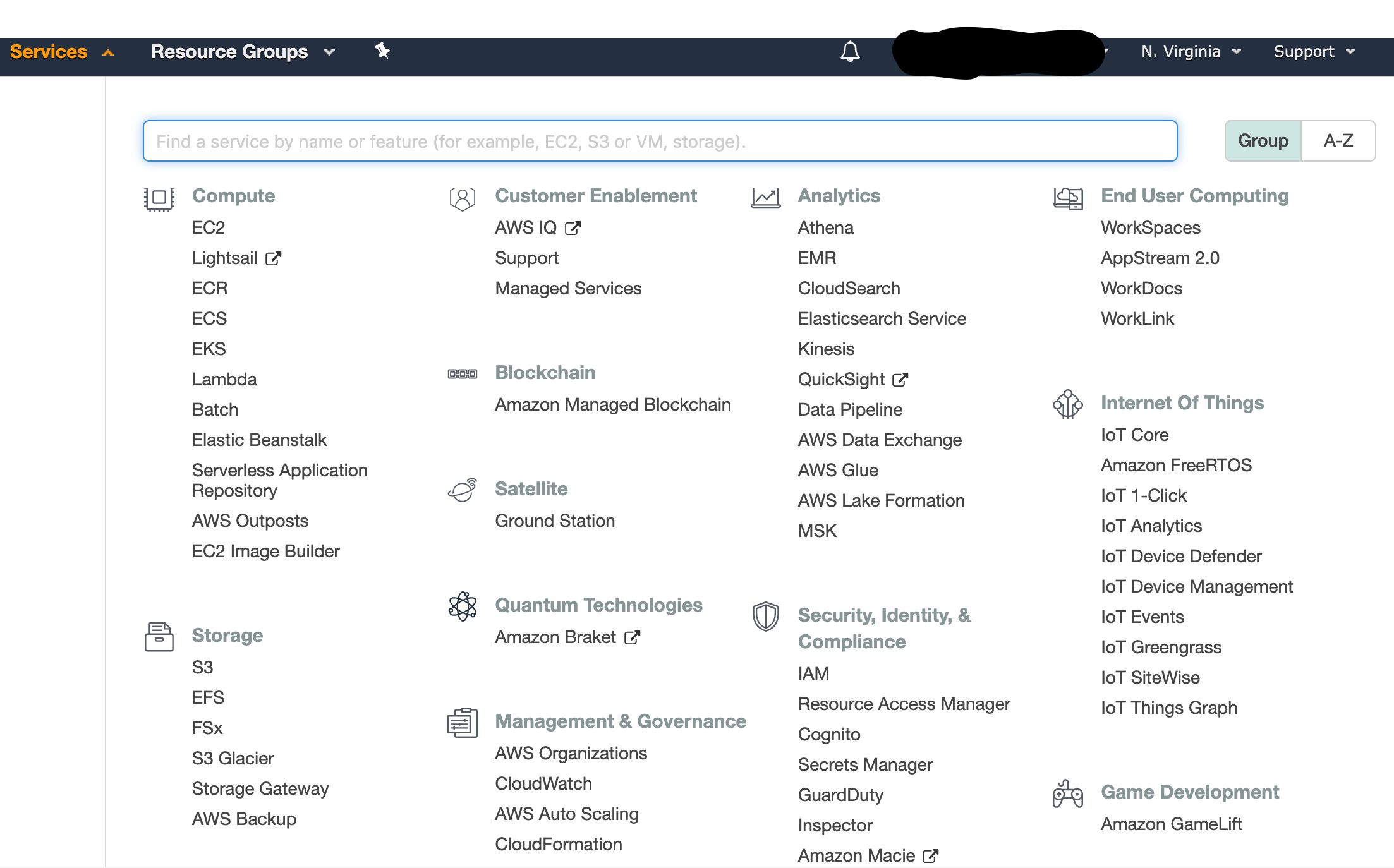The image size is (1394, 868).
Task: Open AWS Organizations
Action: 571,753
